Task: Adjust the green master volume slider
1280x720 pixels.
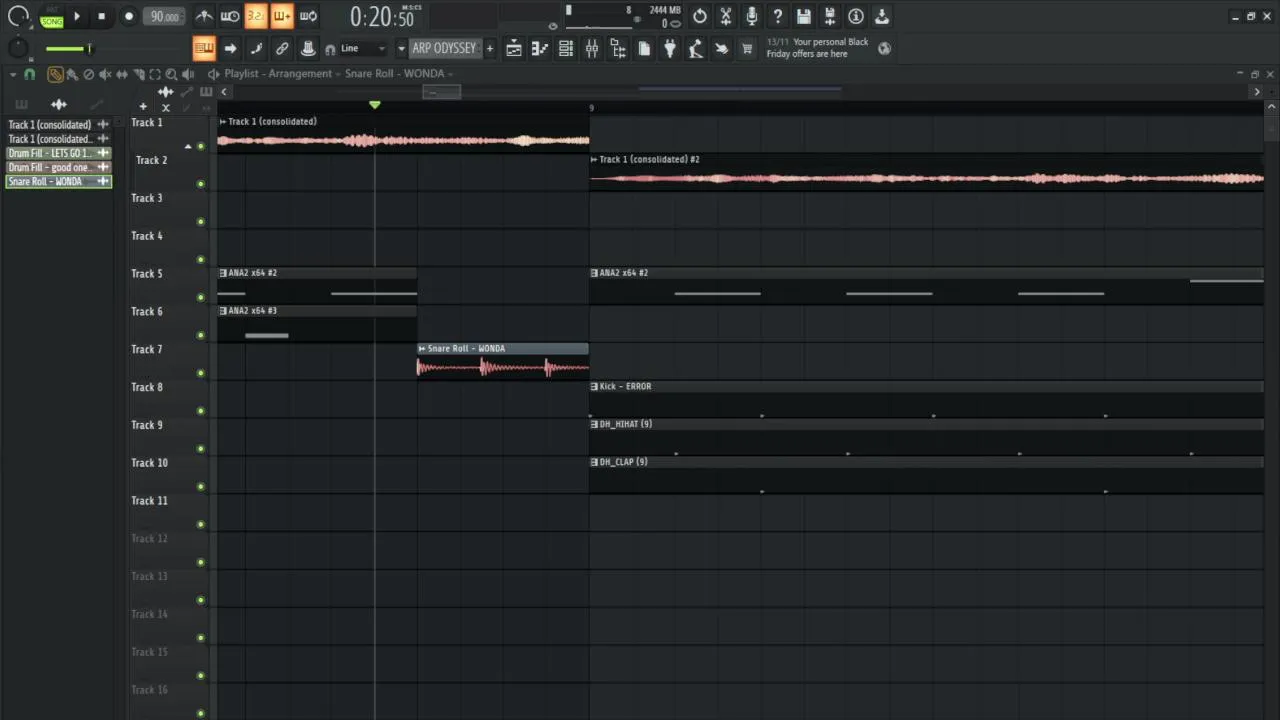Action: [x=68, y=48]
